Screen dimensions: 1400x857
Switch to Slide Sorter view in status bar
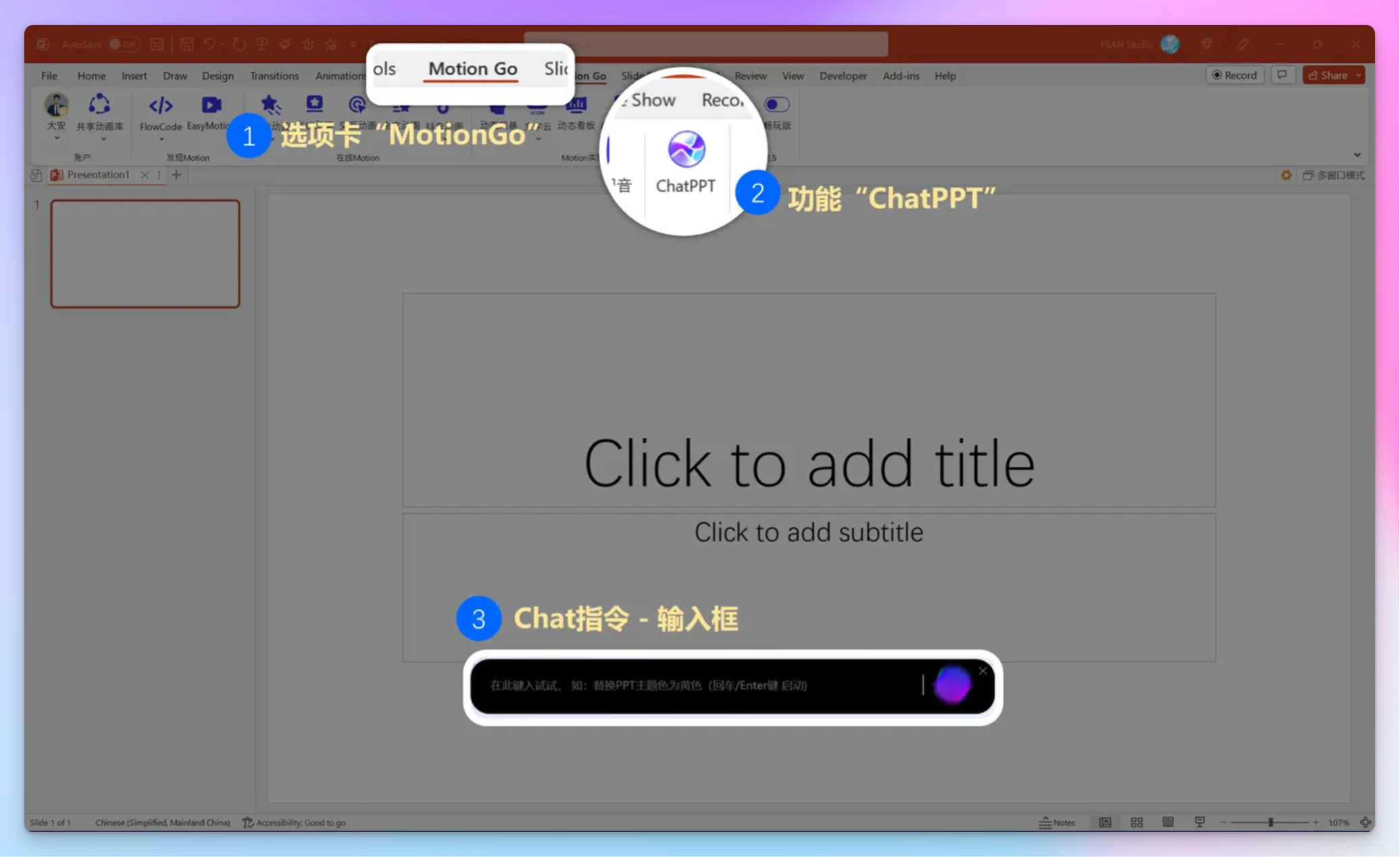[1136, 822]
